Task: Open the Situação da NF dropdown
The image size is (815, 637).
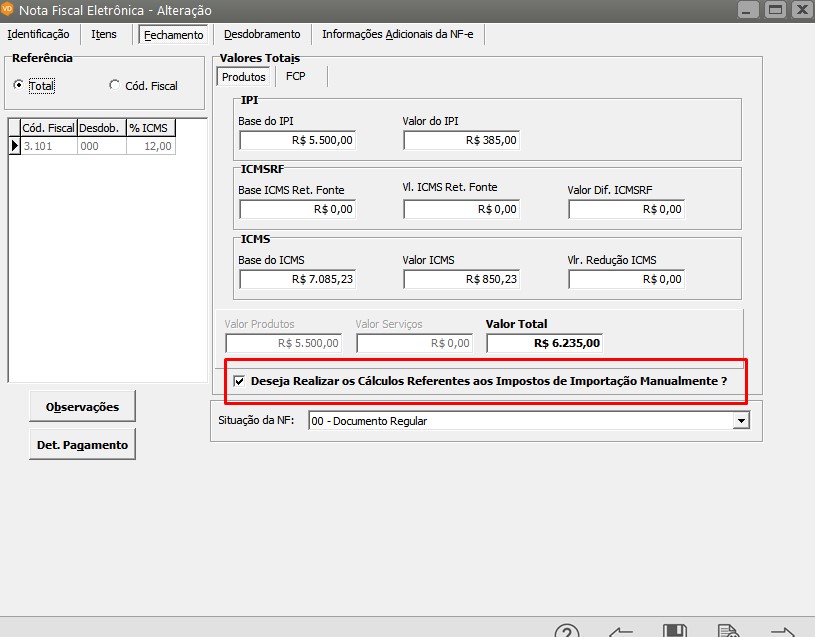Action: (x=741, y=420)
